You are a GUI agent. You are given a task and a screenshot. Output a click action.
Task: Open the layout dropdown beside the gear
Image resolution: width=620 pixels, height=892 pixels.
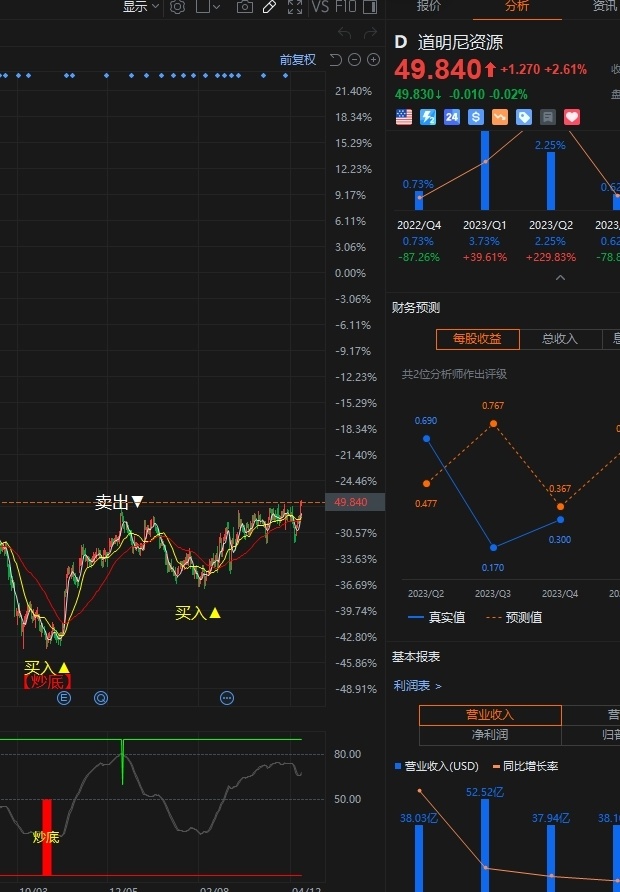pyautogui.click(x=208, y=7)
